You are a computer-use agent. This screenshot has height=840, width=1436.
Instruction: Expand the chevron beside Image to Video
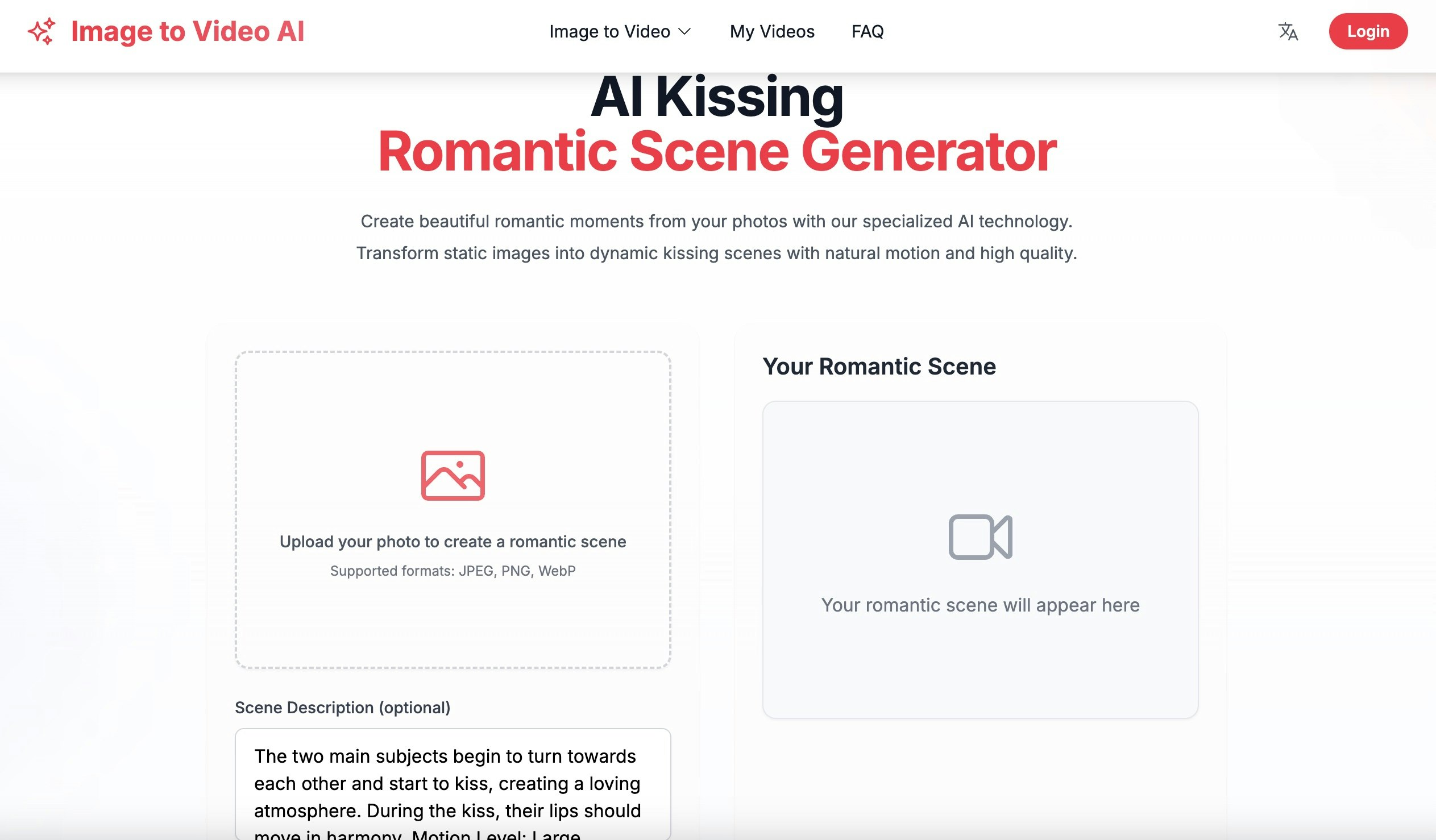pyautogui.click(x=684, y=31)
